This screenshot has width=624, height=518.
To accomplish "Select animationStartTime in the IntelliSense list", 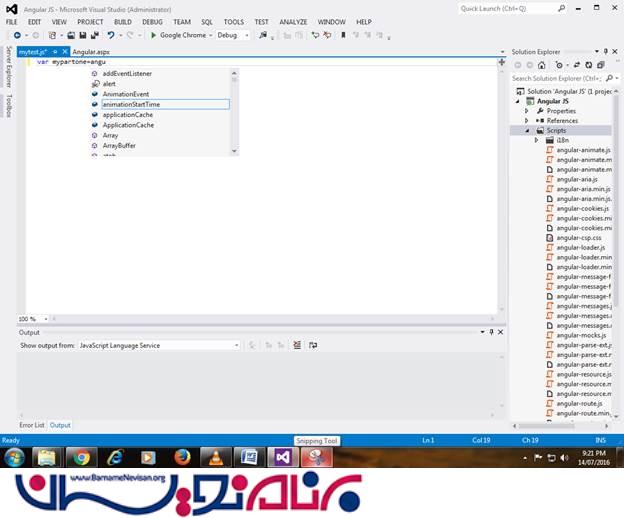I will coord(131,104).
